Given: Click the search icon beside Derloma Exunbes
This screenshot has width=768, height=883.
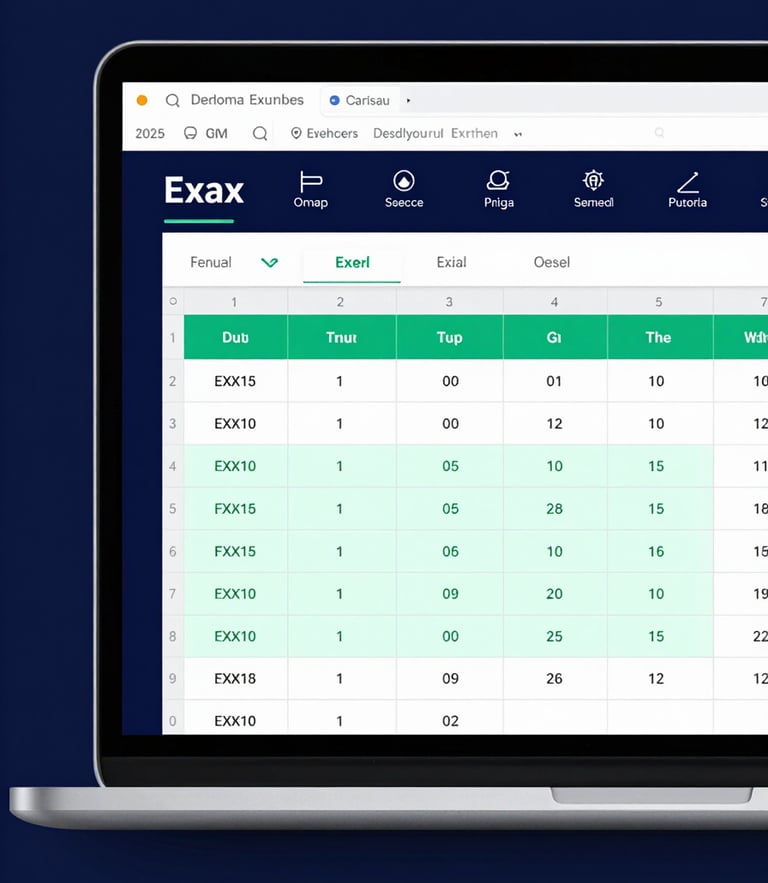Looking at the screenshot, I should click(x=172, y=101).
